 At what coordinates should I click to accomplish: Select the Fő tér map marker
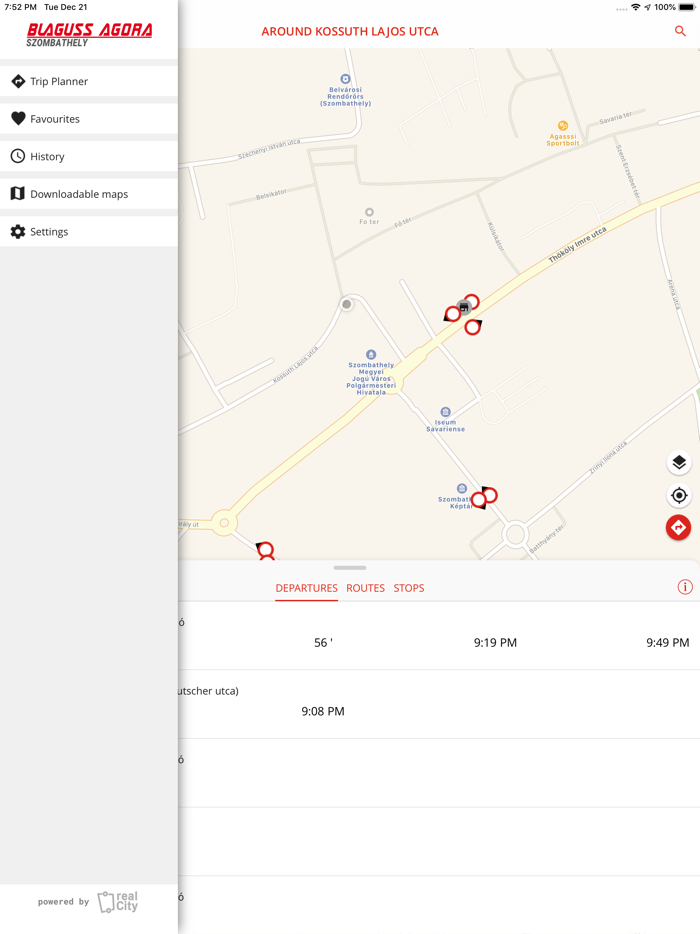pyautogui.click(x=369, y=212)
